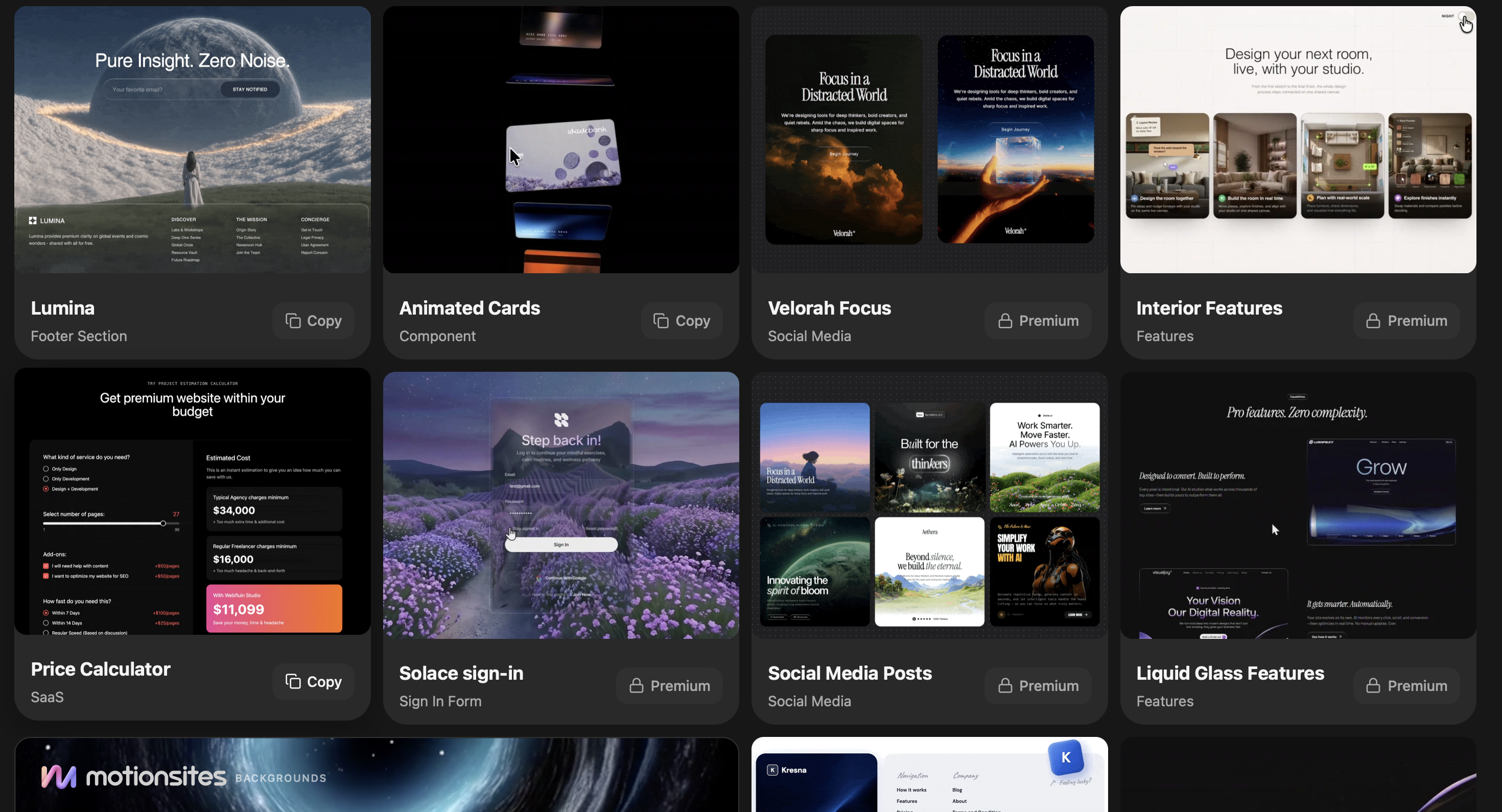Open the Deep Dive Series footer link
The height and width of the screenshot is (812, 1502).
[186, 237]
